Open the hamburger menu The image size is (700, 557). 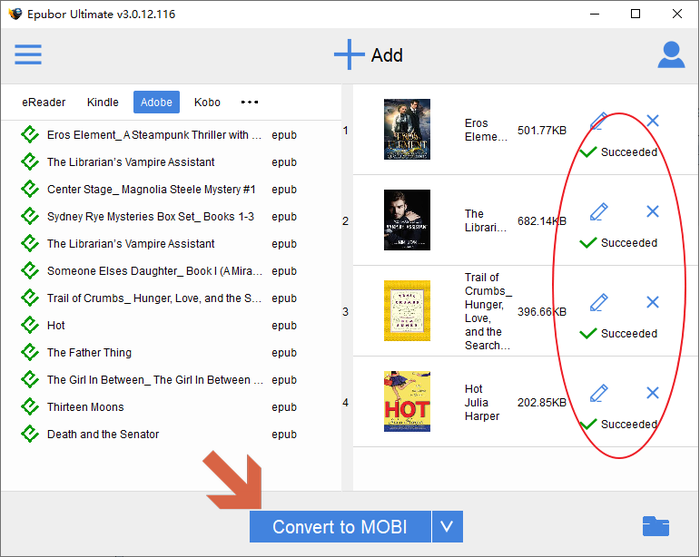[x=28, y=54]
